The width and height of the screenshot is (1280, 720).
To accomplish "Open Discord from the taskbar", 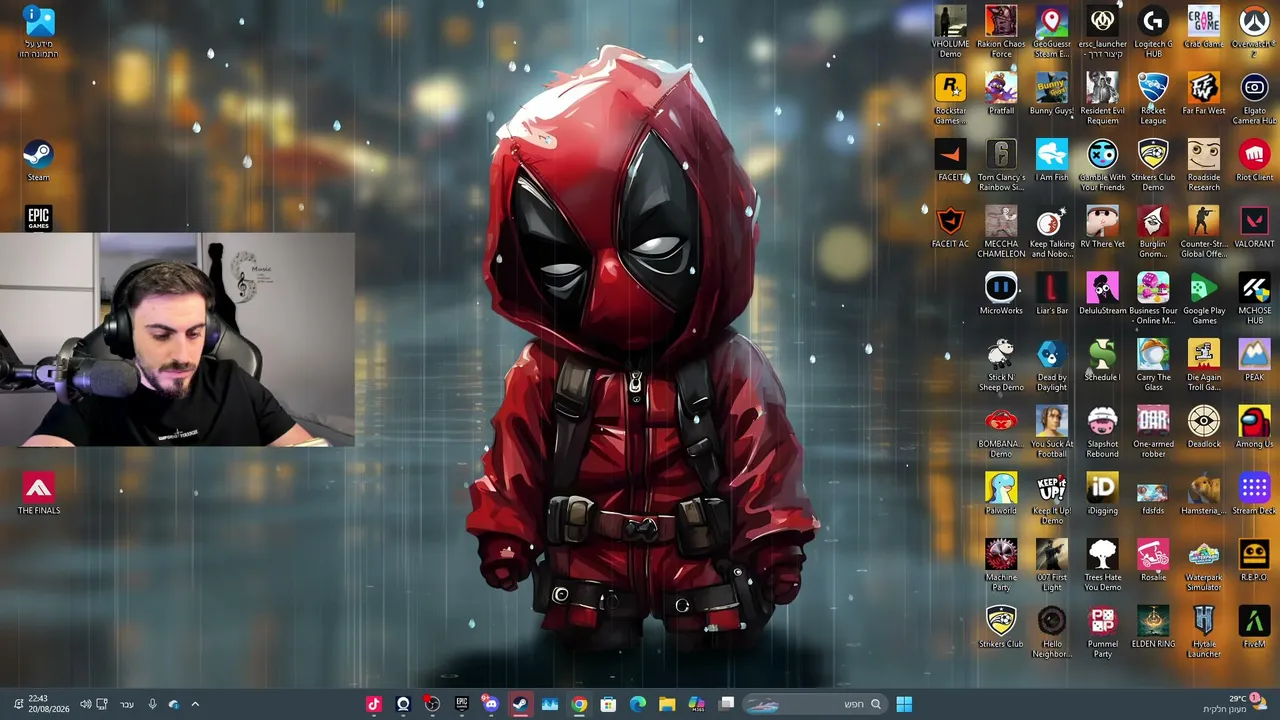I will point(491,704).
